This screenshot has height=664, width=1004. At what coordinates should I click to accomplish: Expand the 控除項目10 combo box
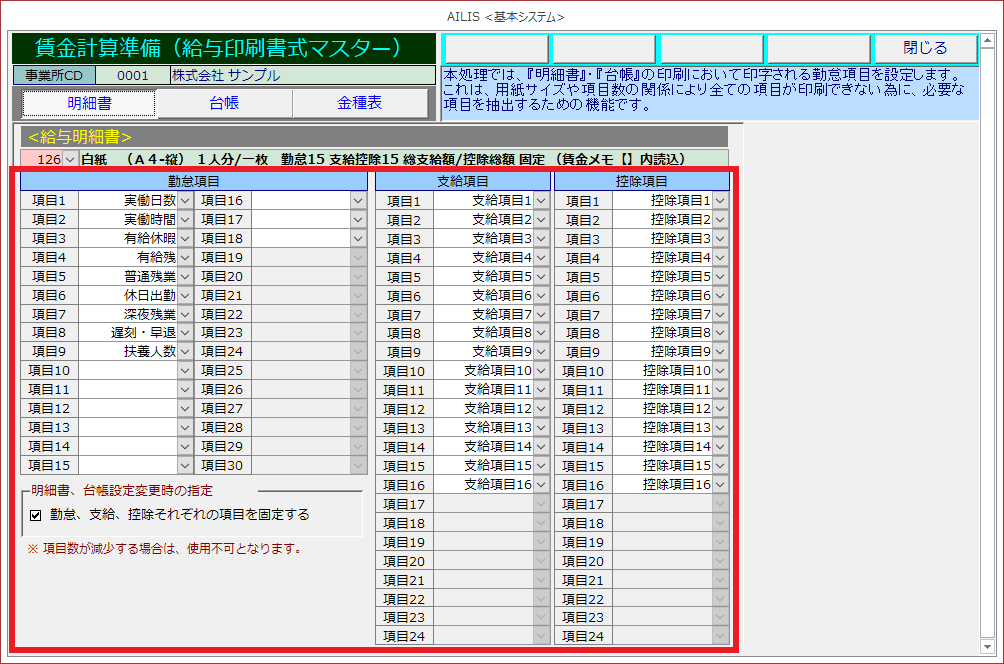tap(720, 371)
